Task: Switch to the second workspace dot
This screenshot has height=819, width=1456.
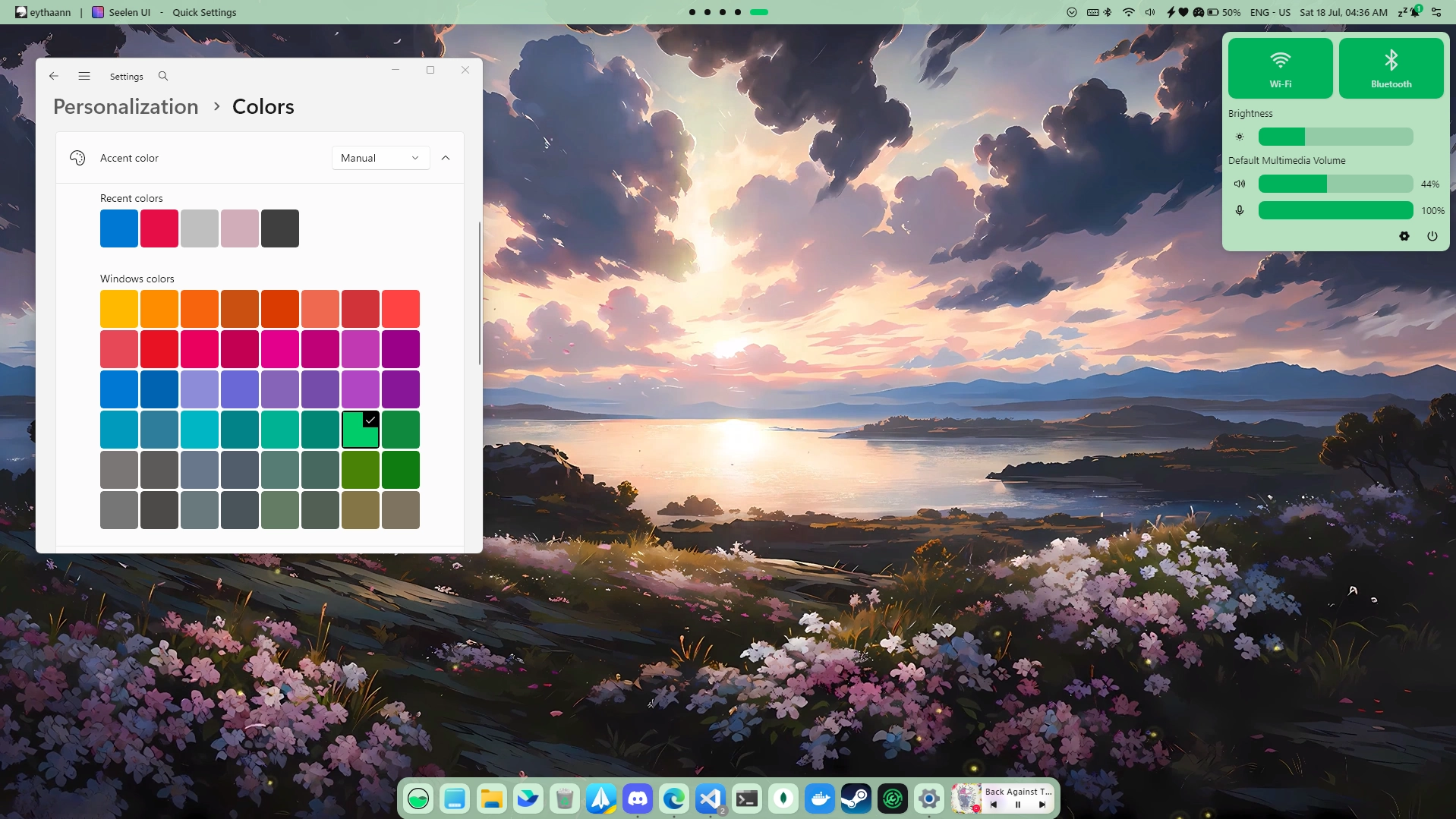Action: [x=708, y=12]
